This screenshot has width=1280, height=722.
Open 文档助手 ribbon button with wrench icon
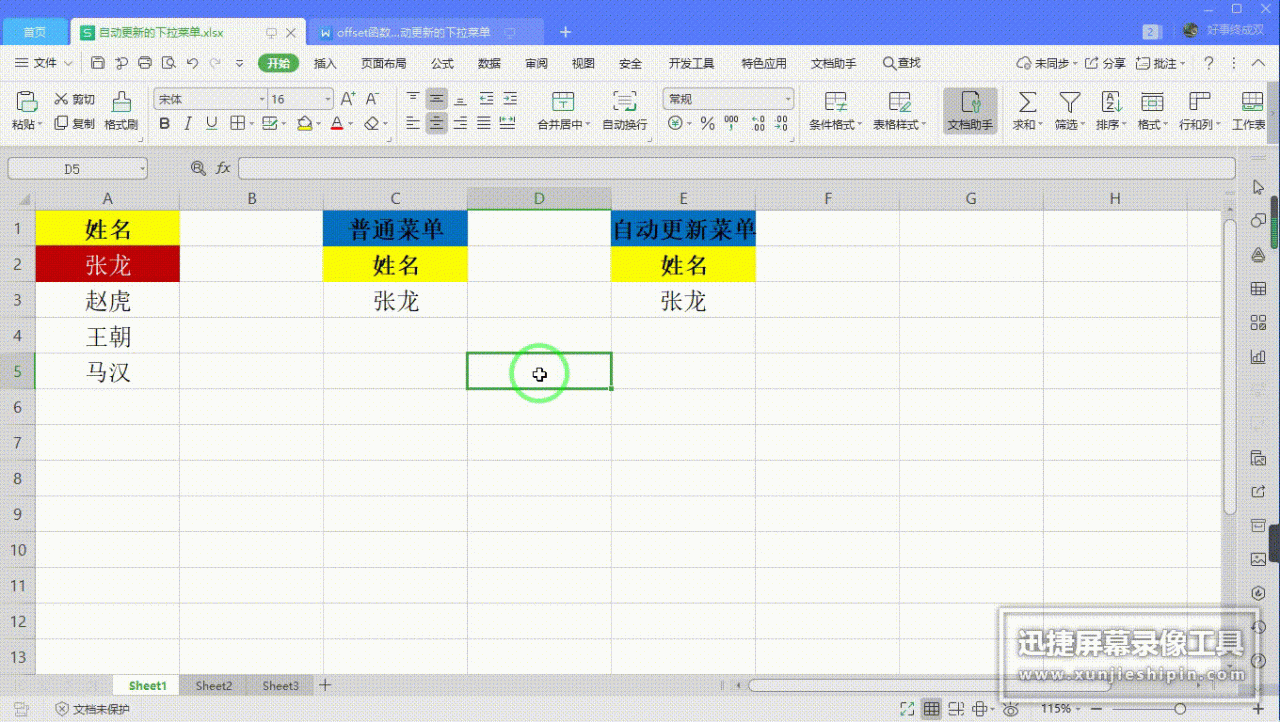tap(970, 111)
